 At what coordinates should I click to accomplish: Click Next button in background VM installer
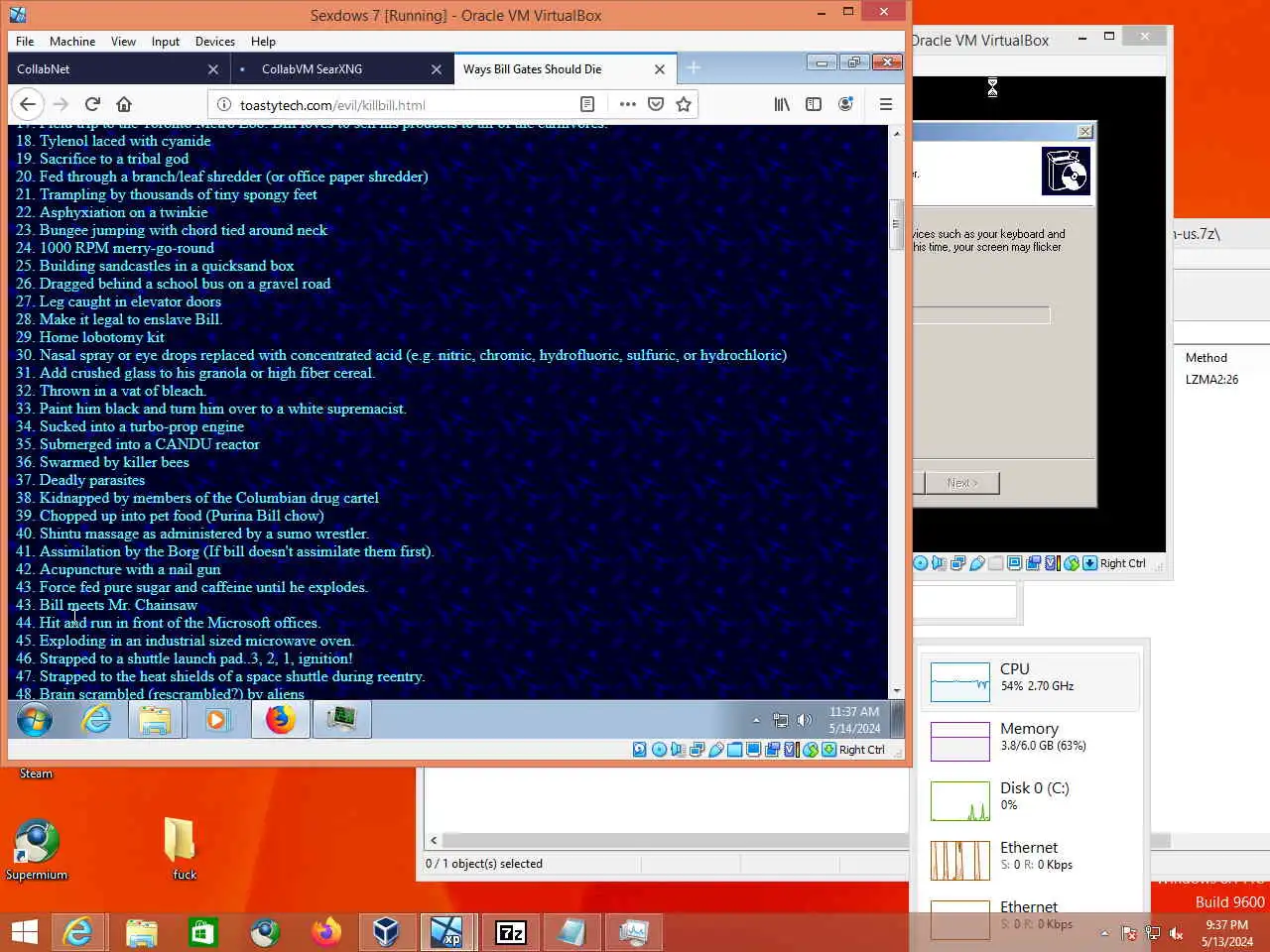(960, 483)
